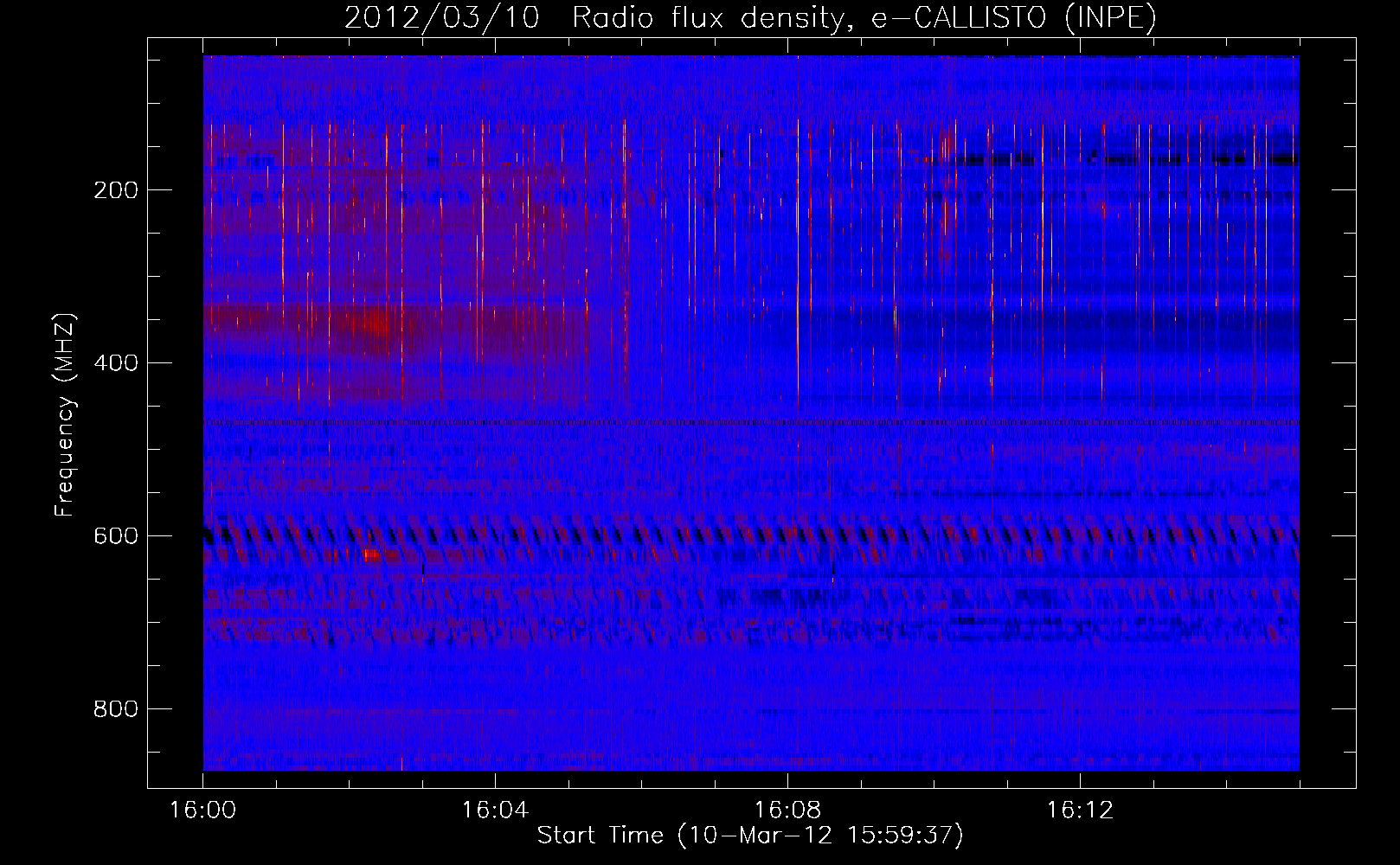Screen dimensions: 1400x865
Task: Click the 16:04 time tick label
Action: (x=495, y=811)
